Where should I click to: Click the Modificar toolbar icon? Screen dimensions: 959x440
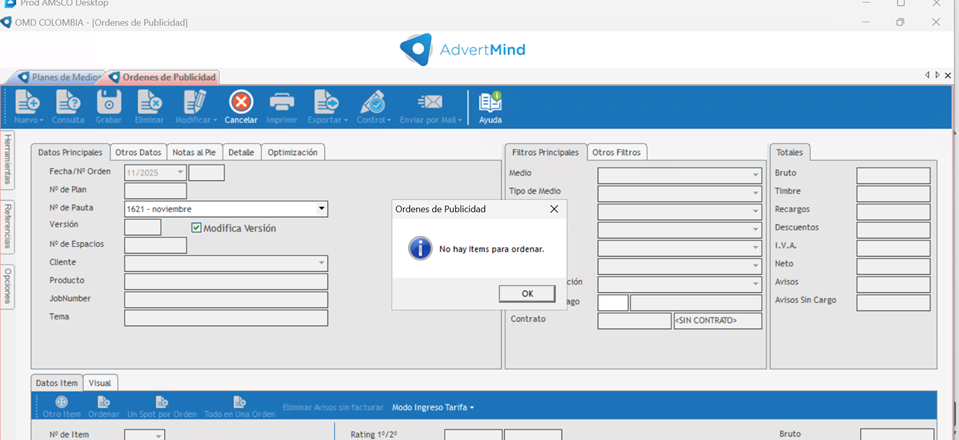click(196, 102)
